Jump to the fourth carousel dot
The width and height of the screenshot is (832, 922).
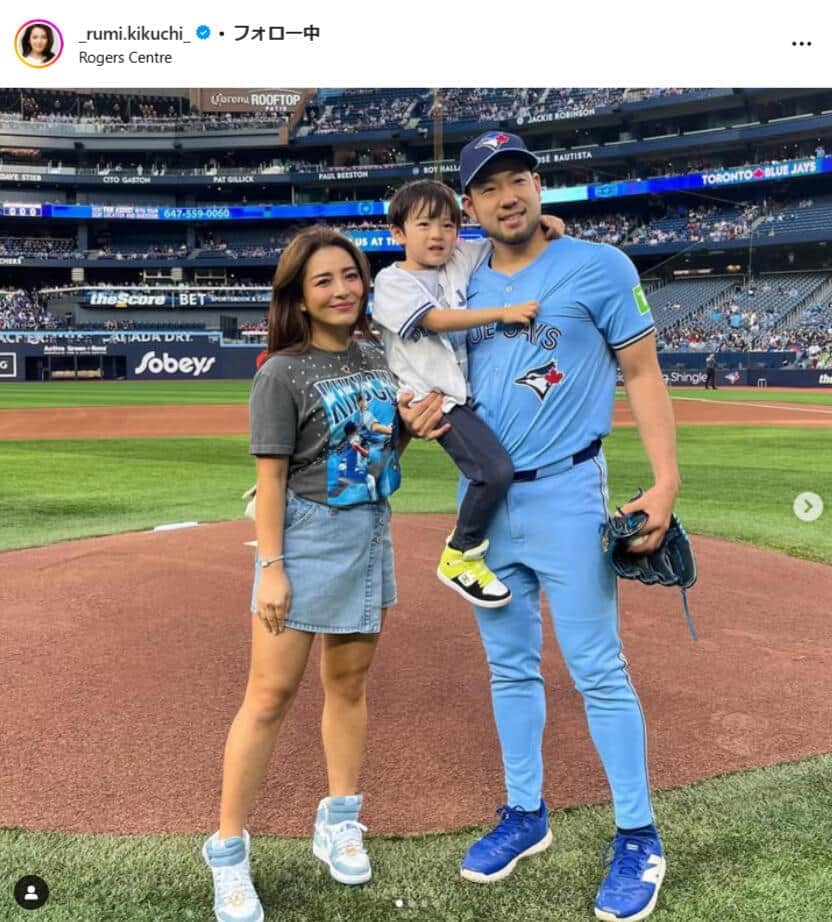pos(436,904)
